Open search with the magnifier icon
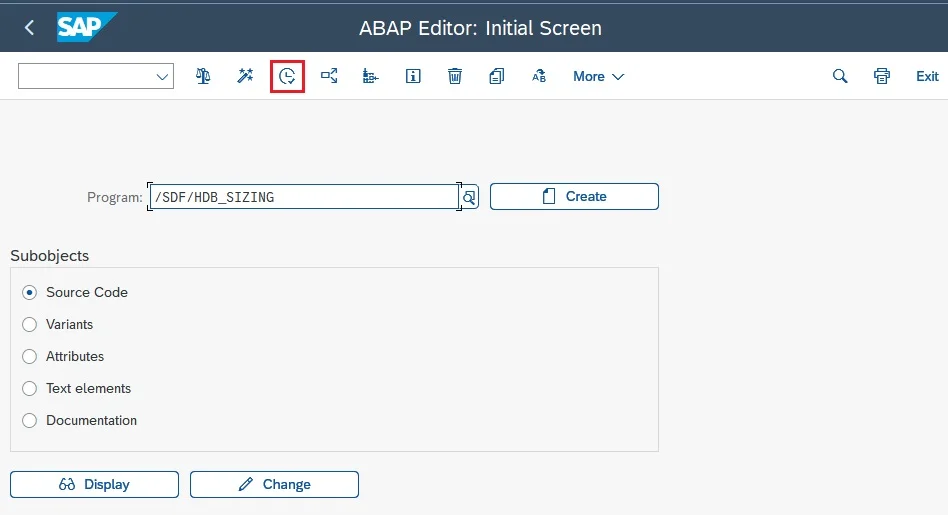Viewport: 948px width, 515px height. (840, 76)
